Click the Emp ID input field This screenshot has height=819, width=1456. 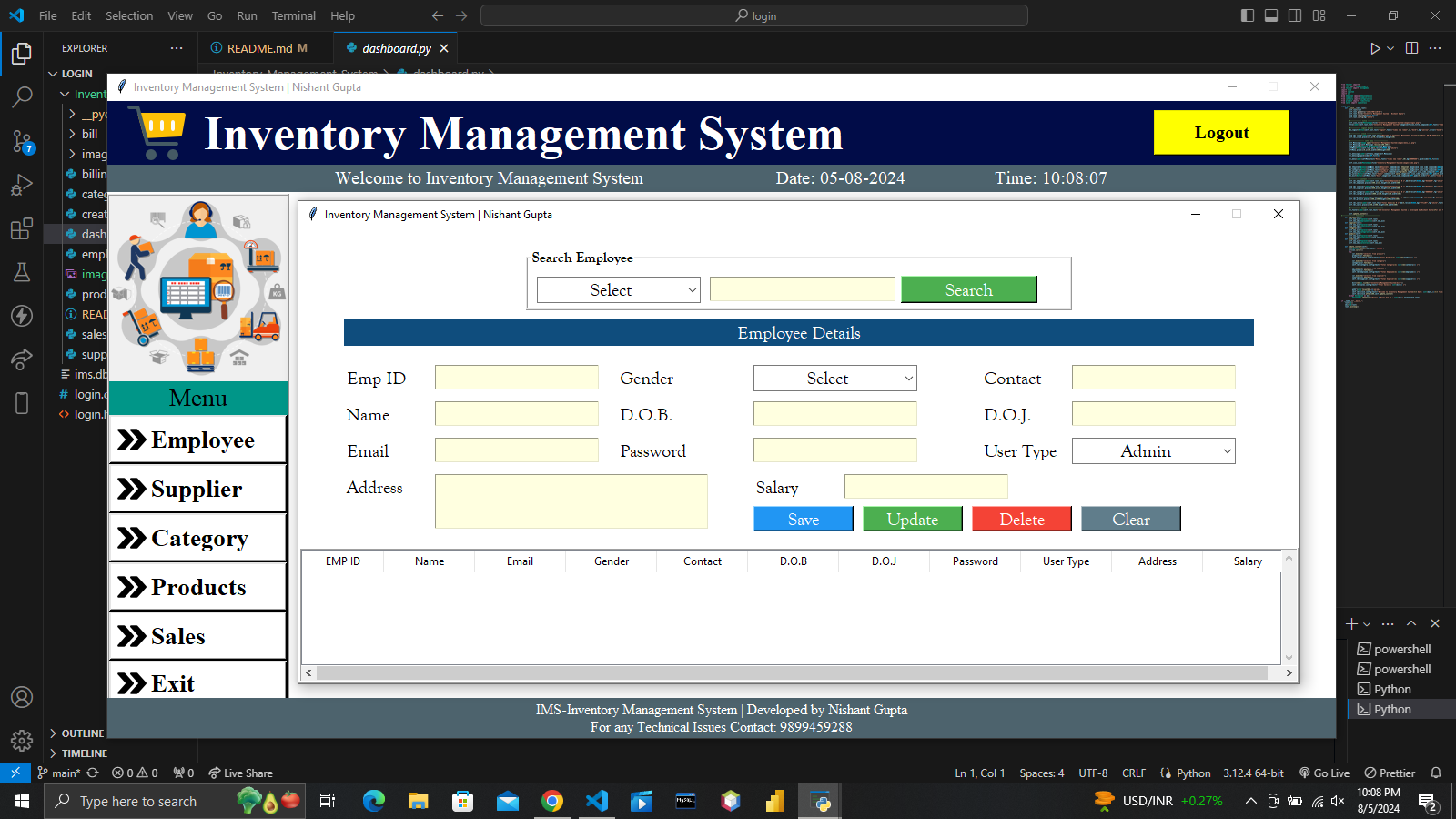point(517,377)
